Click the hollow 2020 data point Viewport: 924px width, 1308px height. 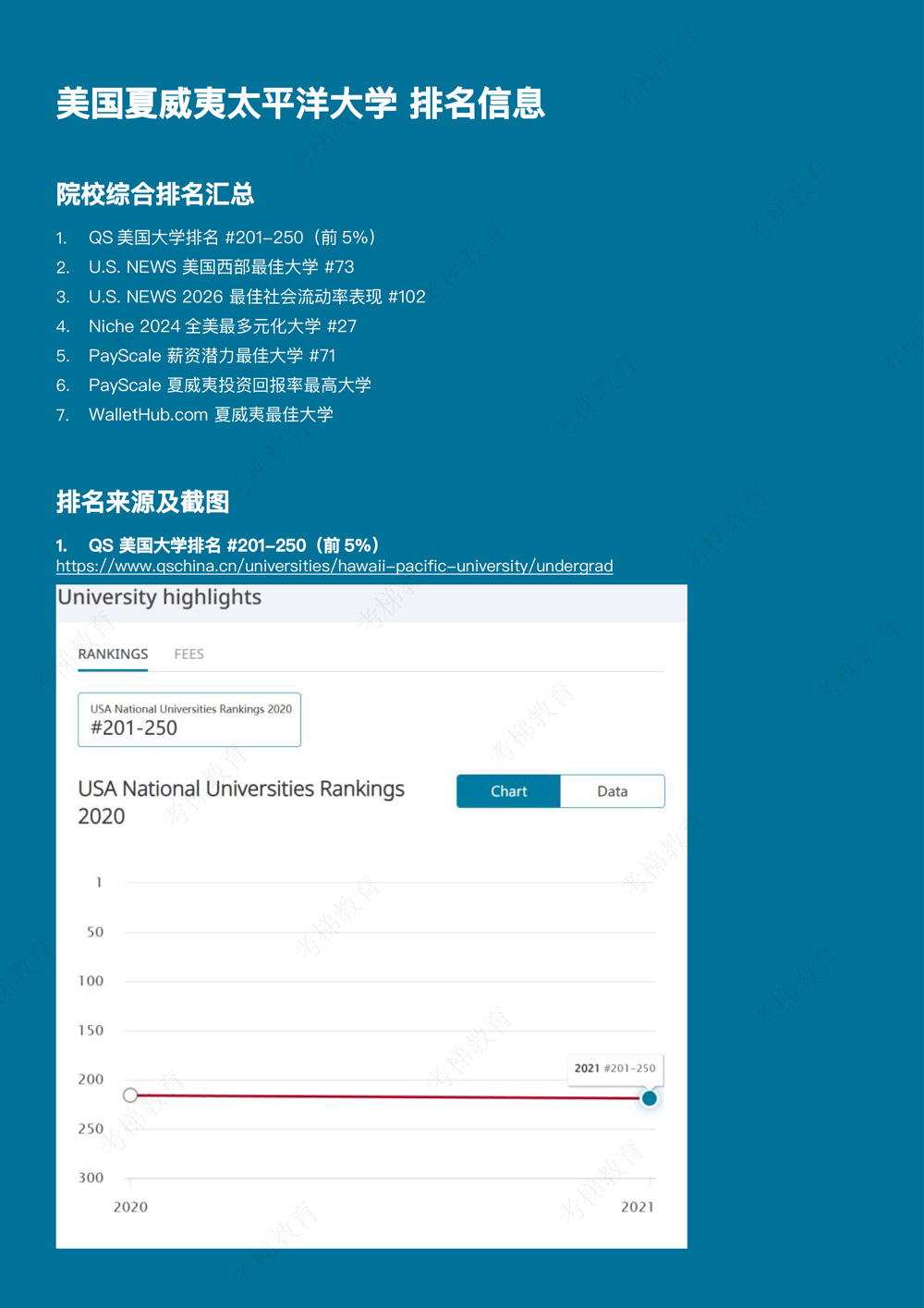[x=130, y=1095]
